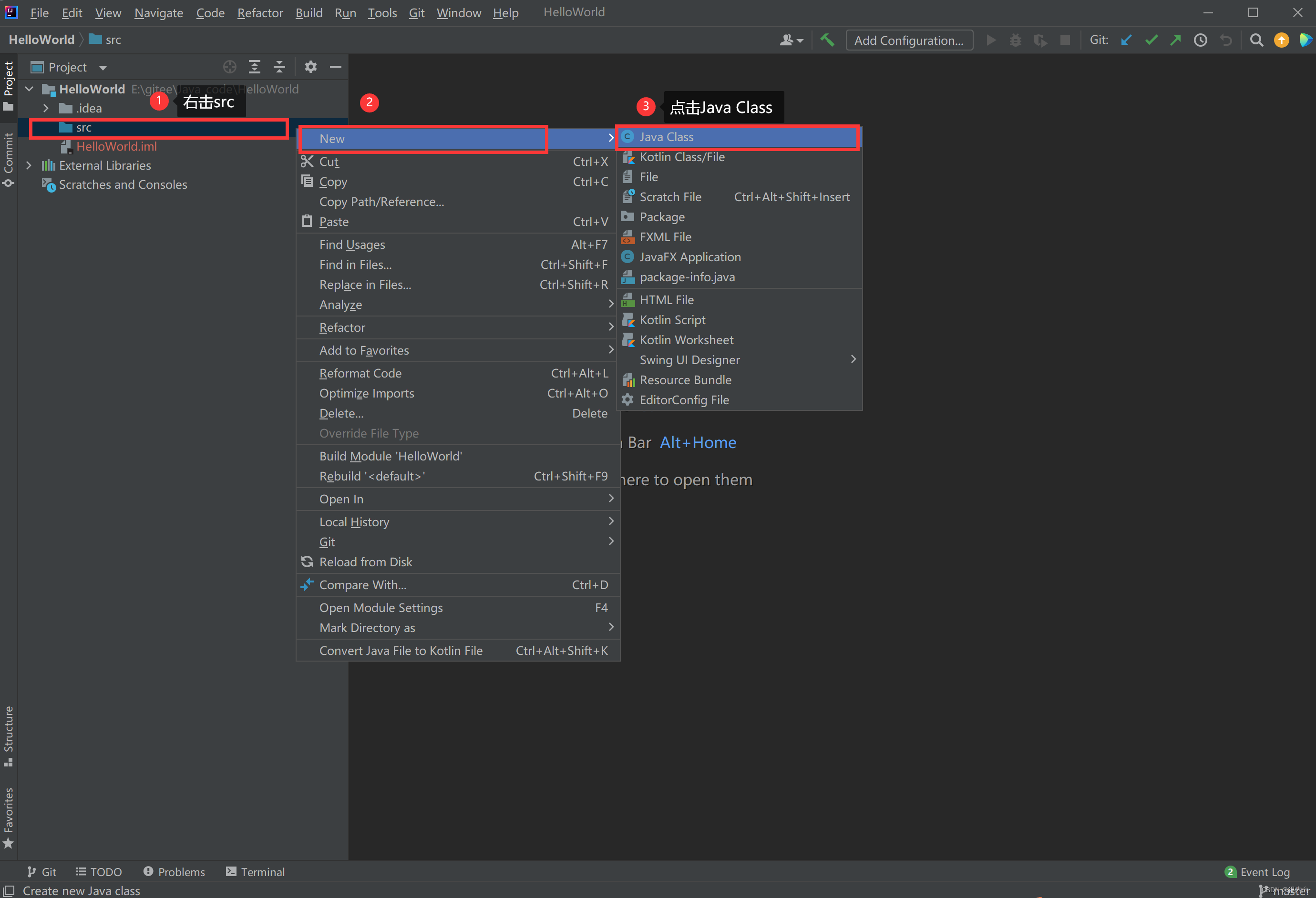Screen dimensions: 1316x898
Task: Click Select Opened File target icon
Action: [229, 67]
